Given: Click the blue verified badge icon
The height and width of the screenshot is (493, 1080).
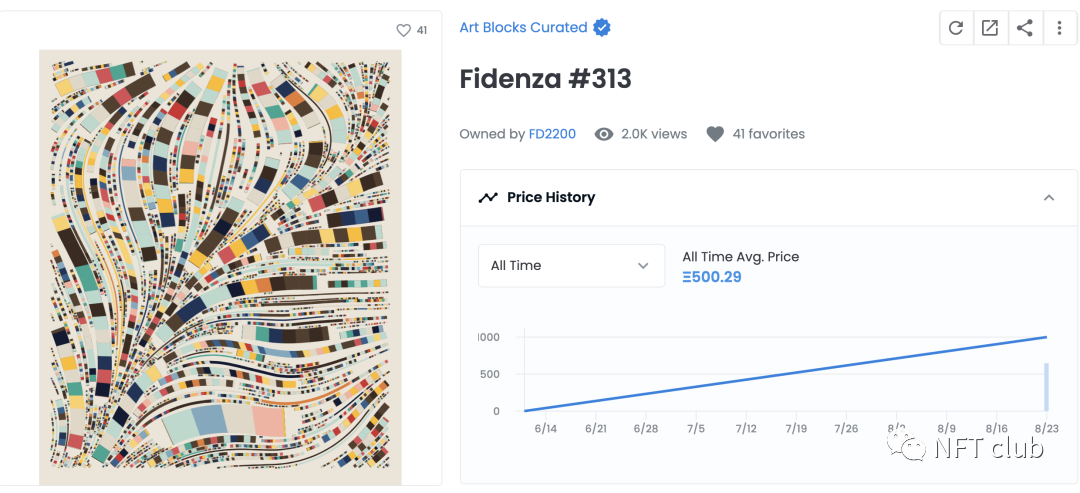Looking at the screenshot, I should coord(602,28).
